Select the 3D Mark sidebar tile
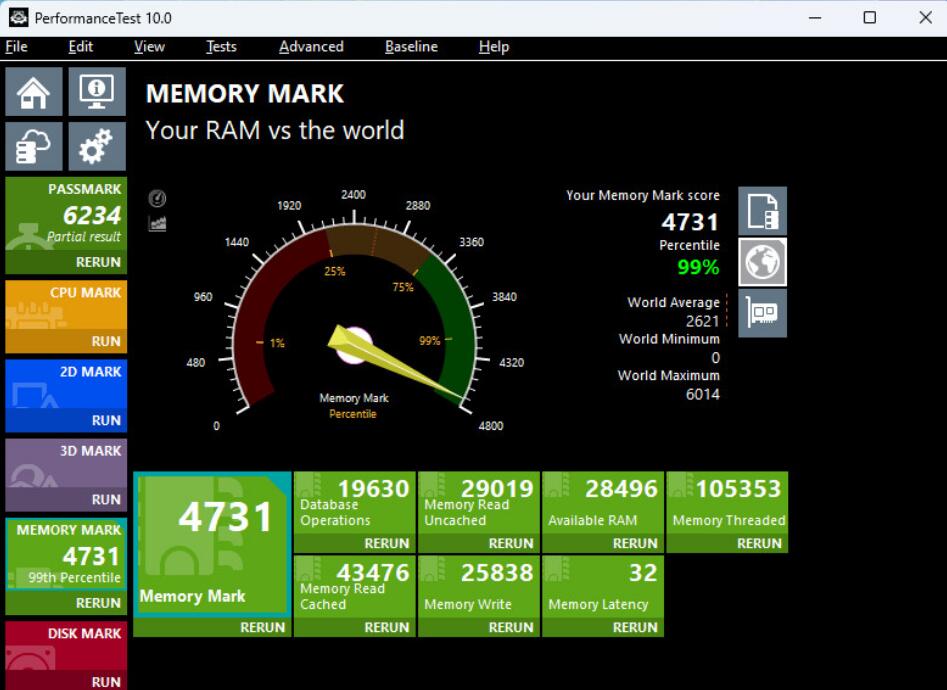Viewport: 947px width, 690px height. [66, 463]
